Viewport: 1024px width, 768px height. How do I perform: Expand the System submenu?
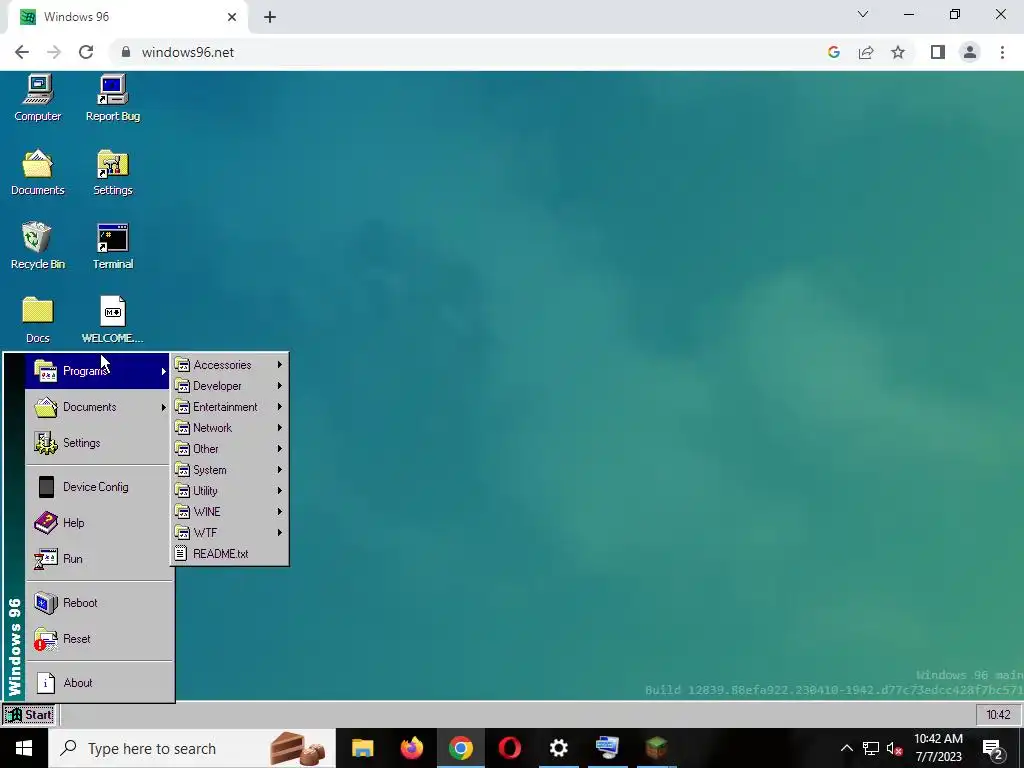pyautogui.click(x=229, y=470)
